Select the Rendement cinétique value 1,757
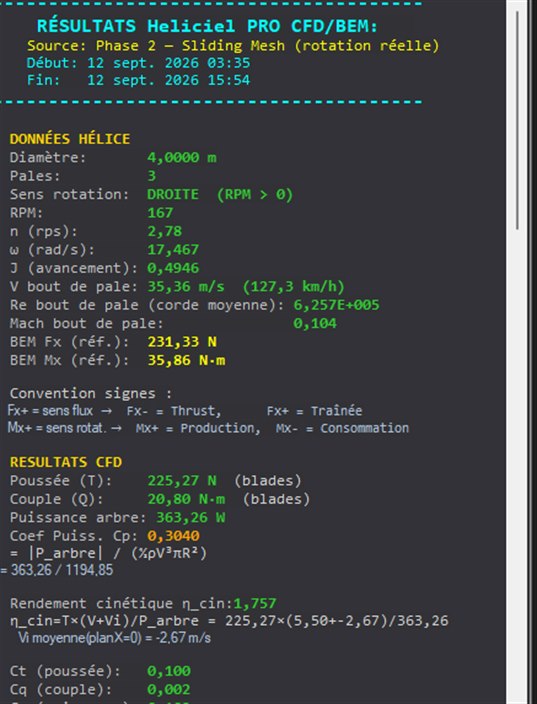 (x=255, y=604)
